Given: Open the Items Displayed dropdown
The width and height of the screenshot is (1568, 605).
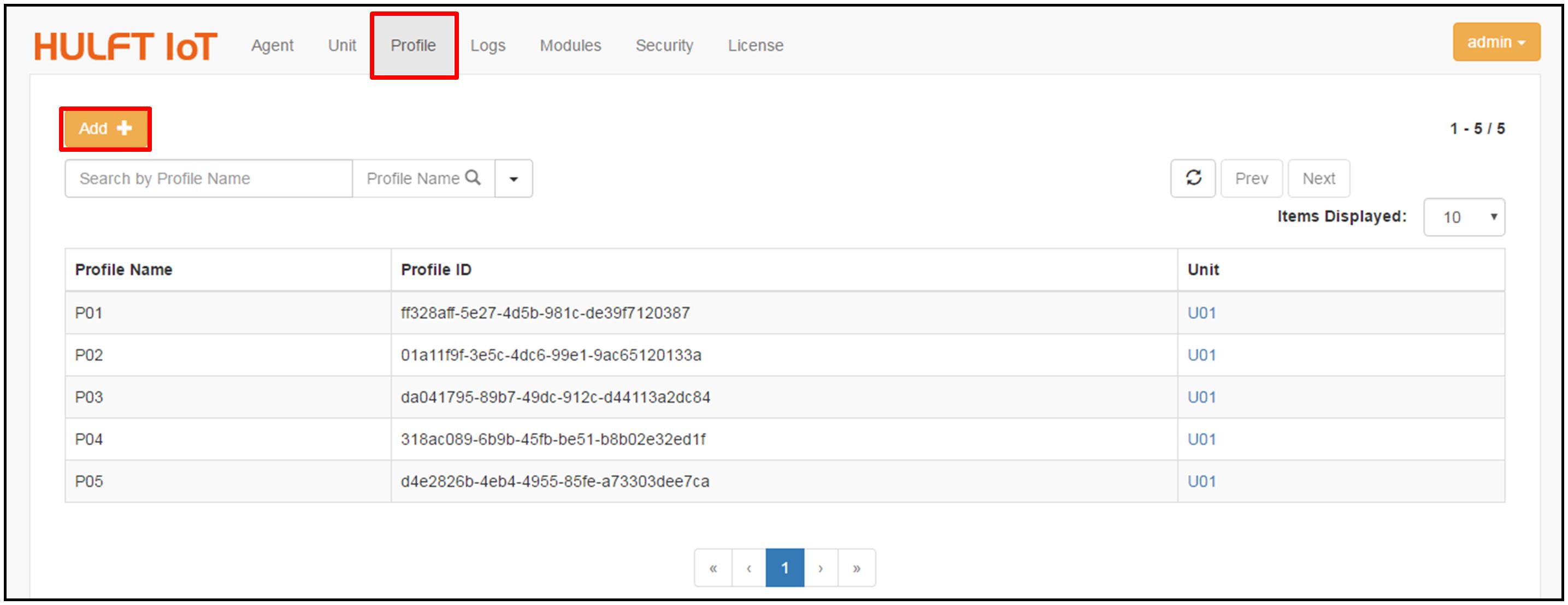Looking at the screenshot, I should (1464, 217).
